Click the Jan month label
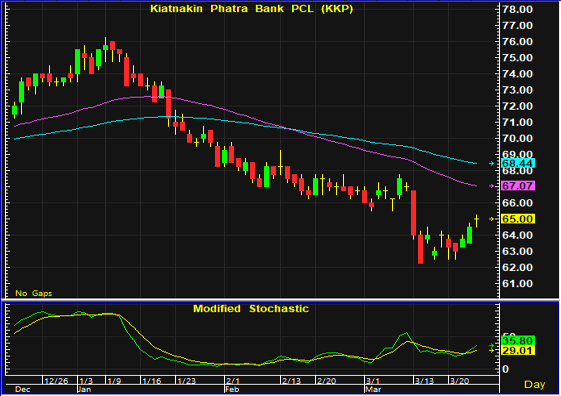Viewport: 561px width, 396px height. point(84,389)
